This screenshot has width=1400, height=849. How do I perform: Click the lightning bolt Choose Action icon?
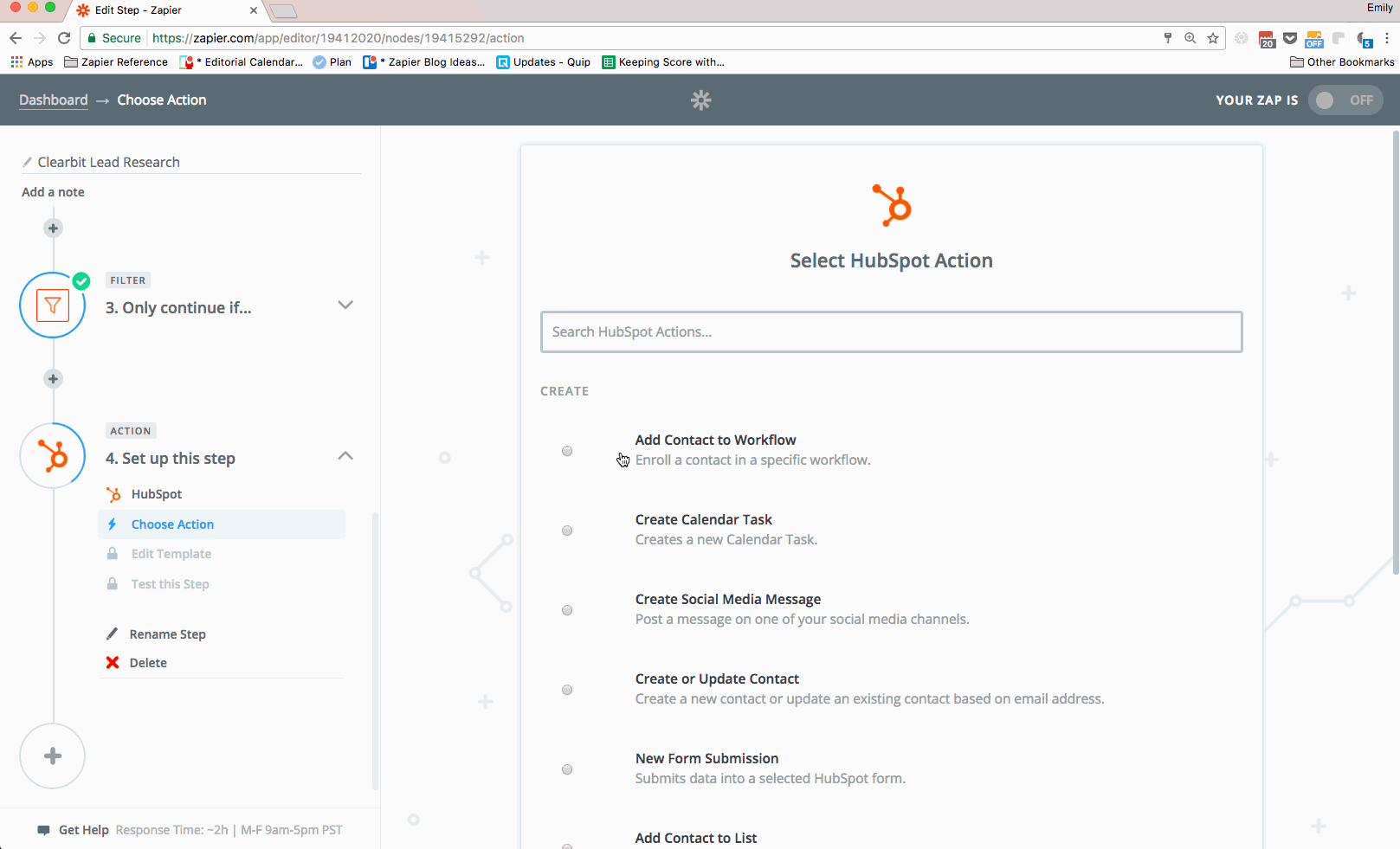click(x=113, y=524)
